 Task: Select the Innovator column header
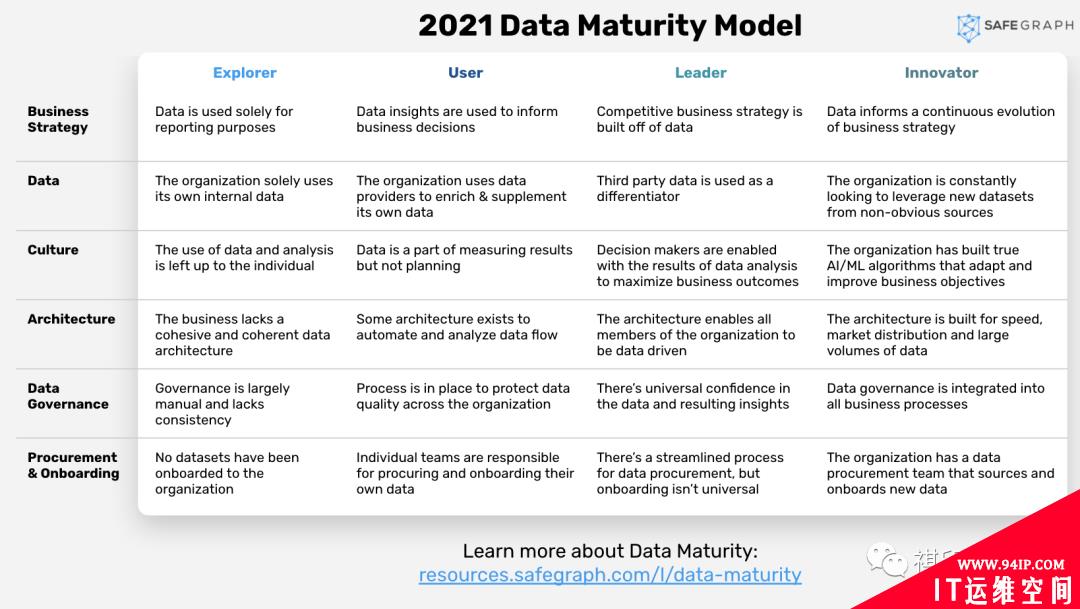(x=941, y=73)
